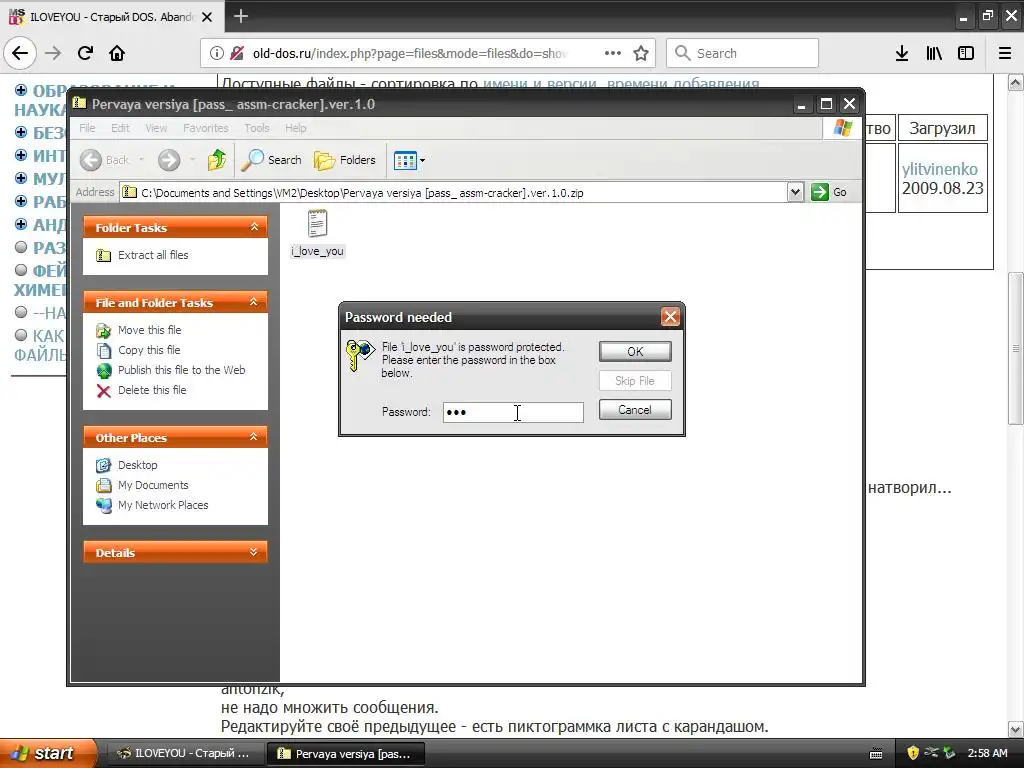Image resolution: width=1024 pixels, height=768 pixels.
Task: Expand the Address bar dropdown
Action: (x=795, y=192)
